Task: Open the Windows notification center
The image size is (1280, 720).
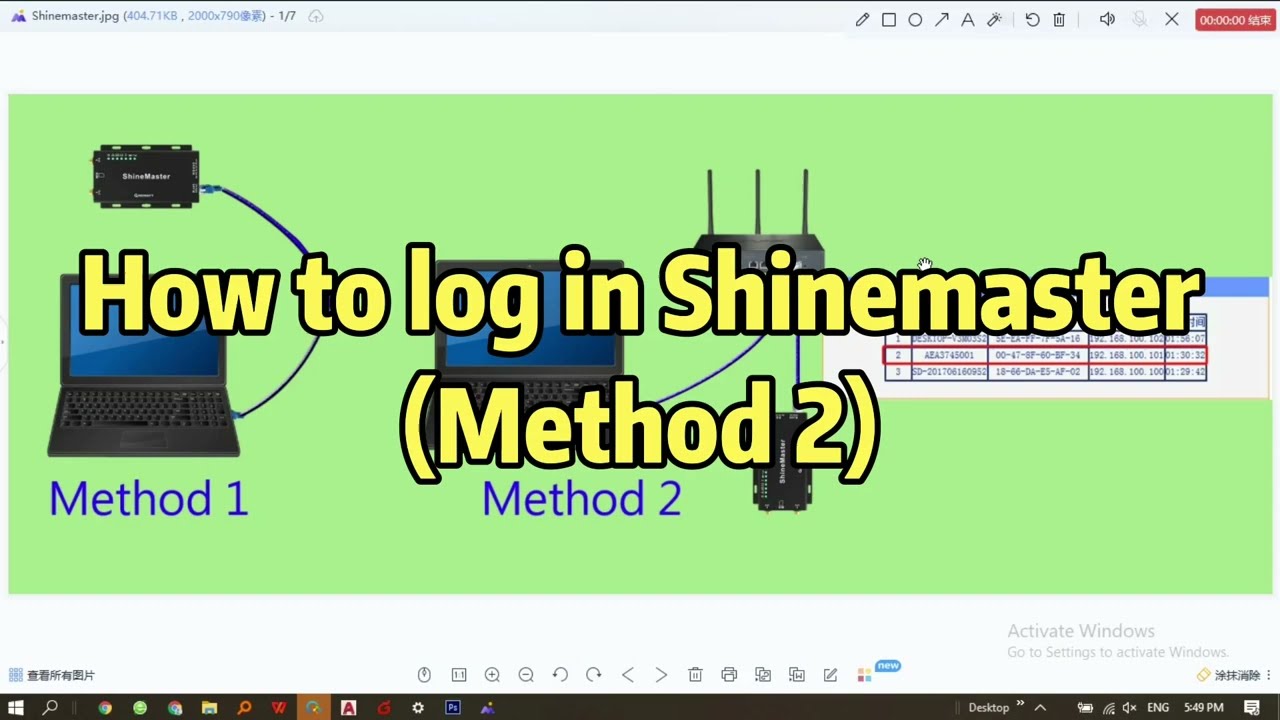Action: tap(1252, 708)
